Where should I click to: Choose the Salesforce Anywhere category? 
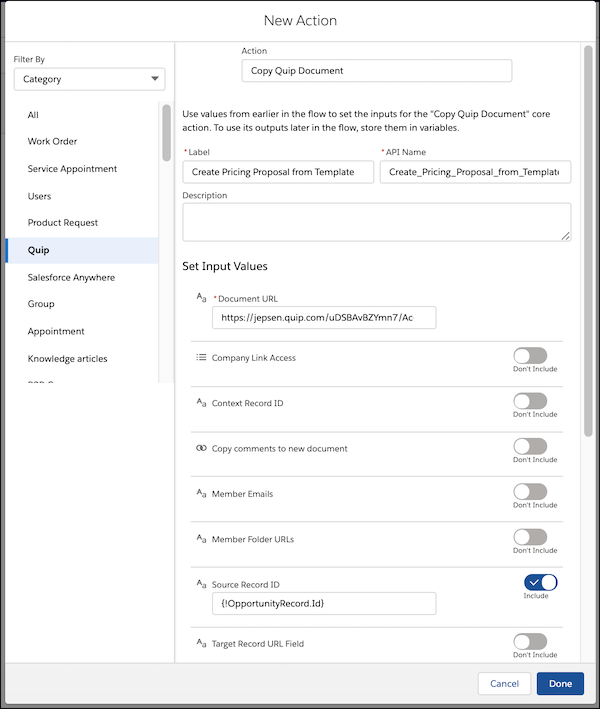tap(82, 277)
